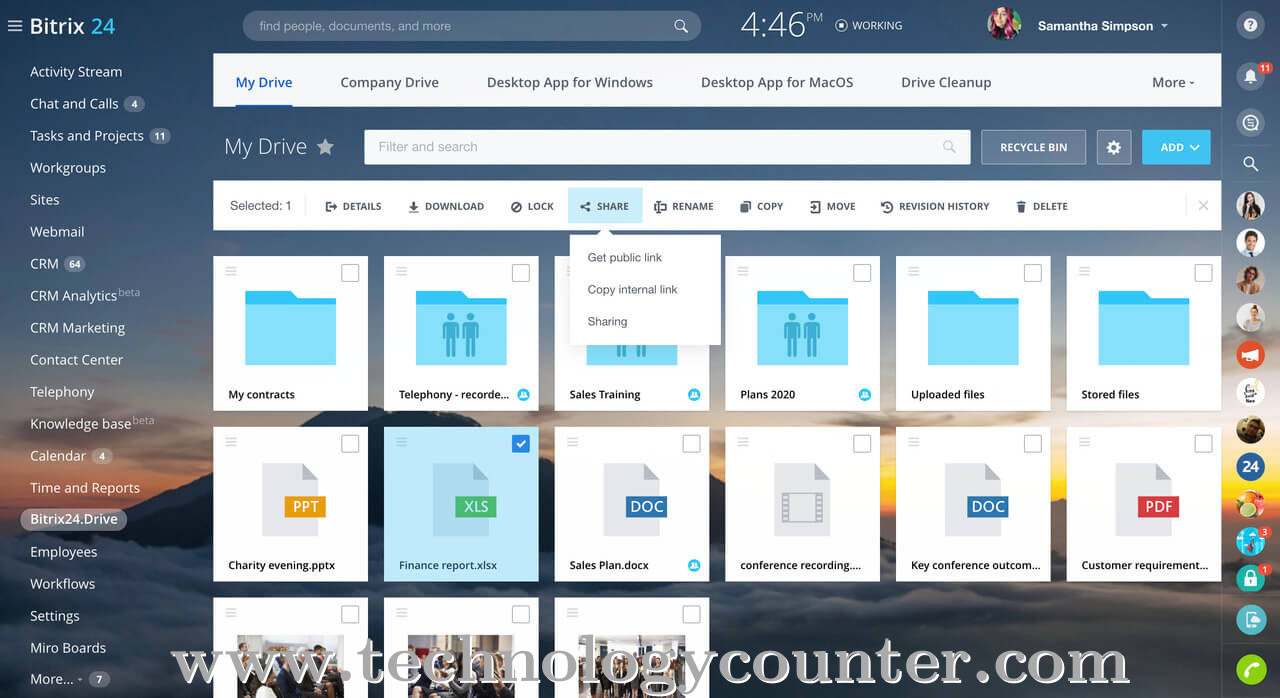Rename the selected file
1280x698 pixels.
(684, 206)
